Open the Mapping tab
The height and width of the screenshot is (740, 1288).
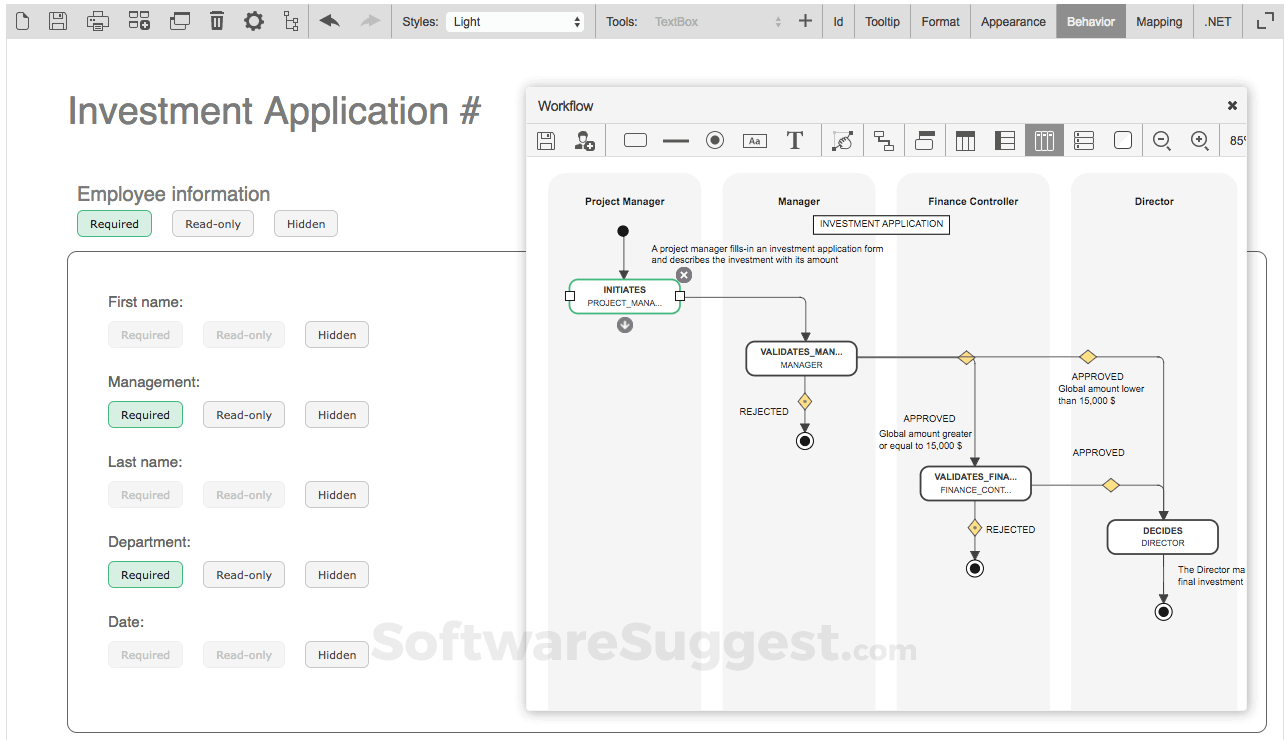(1159, 20)
